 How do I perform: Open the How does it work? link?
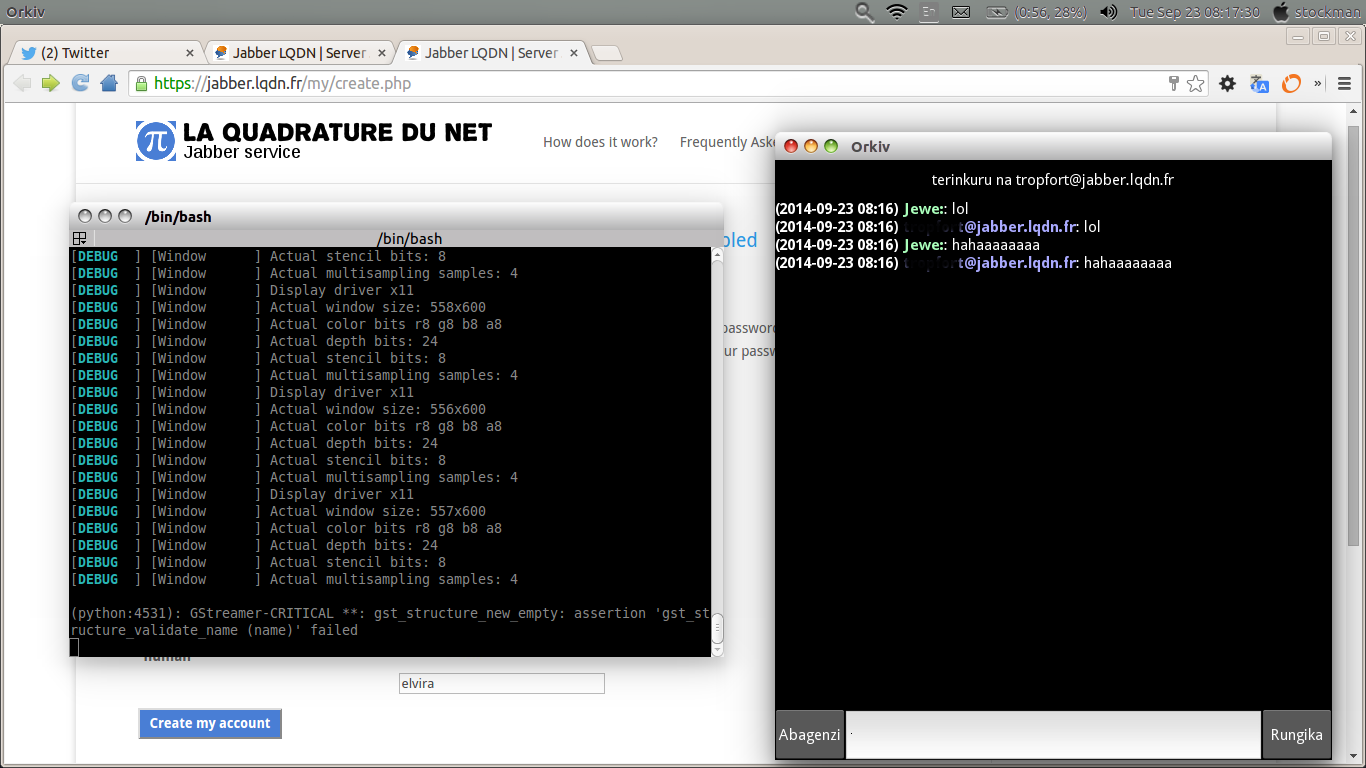tap(600, 142)
